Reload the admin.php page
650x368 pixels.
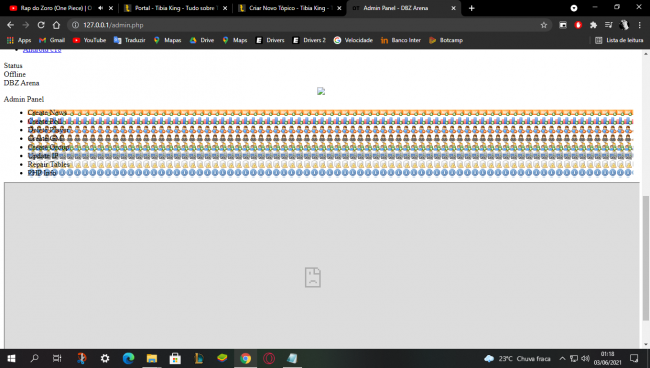pyautogui.click(x=41, y=25)
